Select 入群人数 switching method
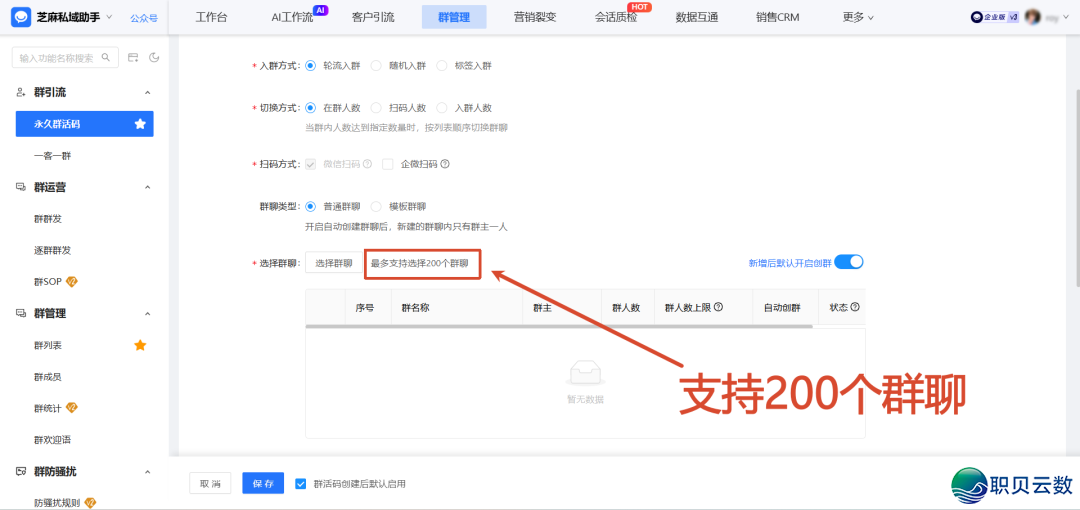The width and height of the screenshot is (1080, 510). coord(442,108)
